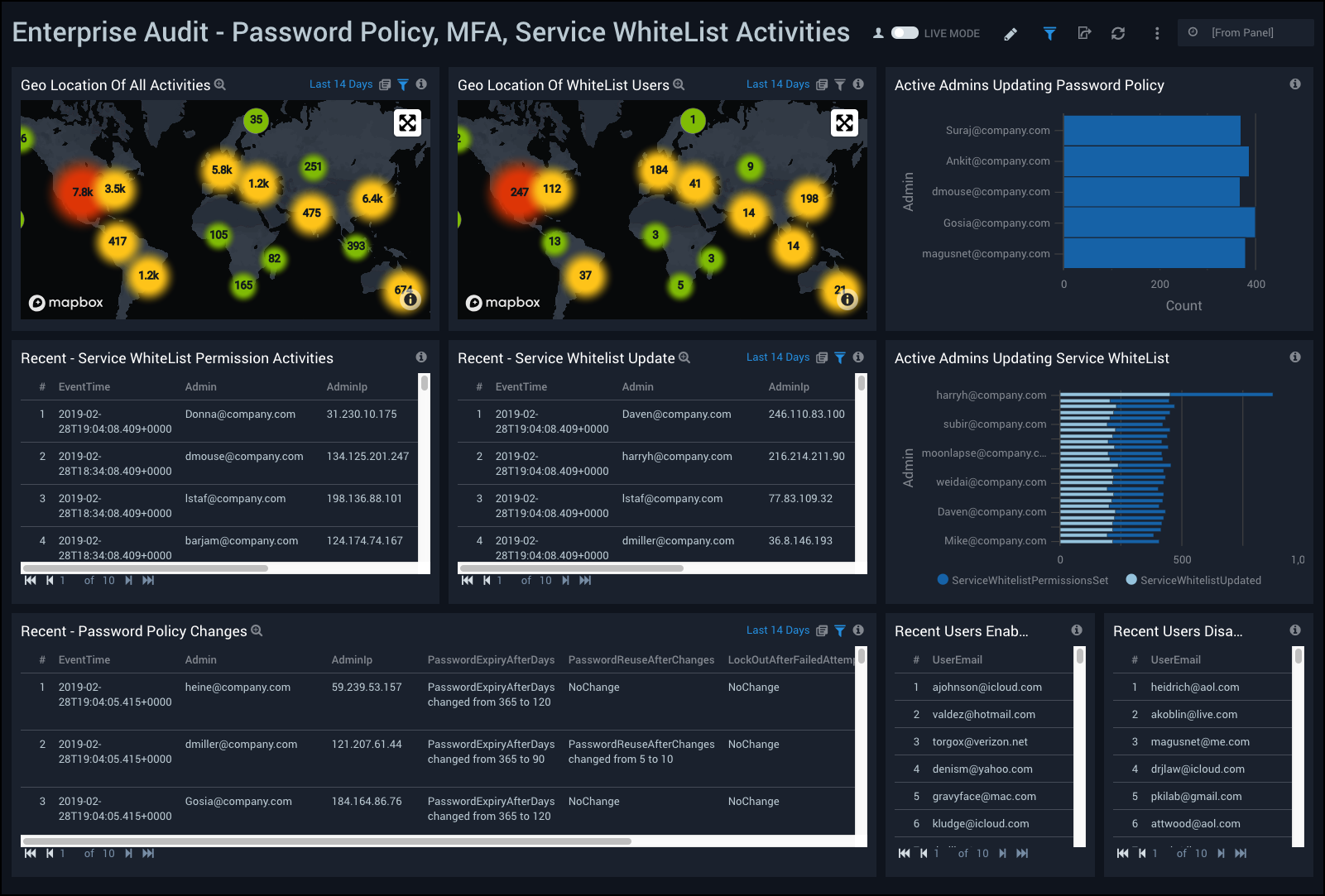Refresh the dashboard with the refresh icon
Image resolution: width=1325 pixels, height=896 pixels.
(1118, 34)
